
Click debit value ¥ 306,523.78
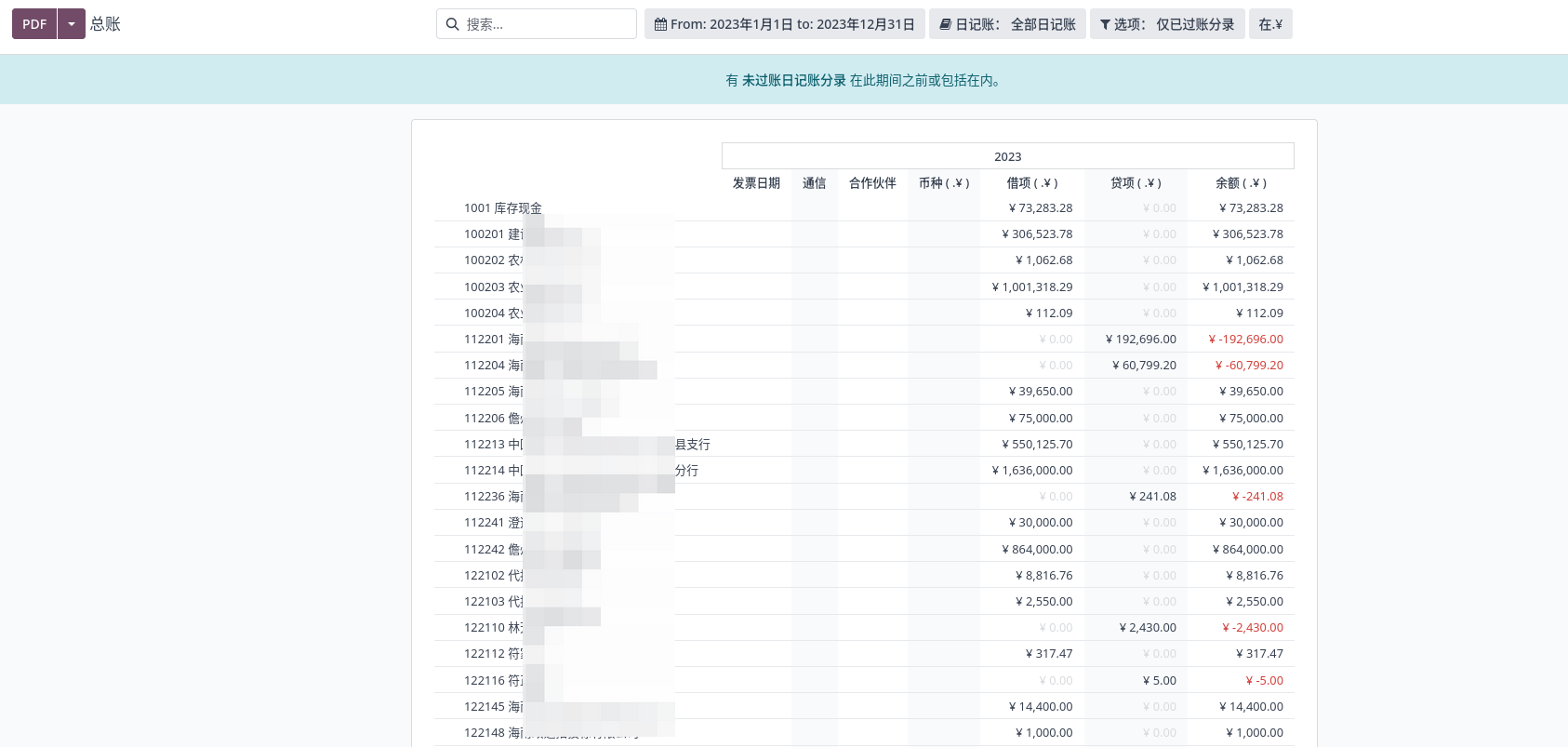[1037, 234]
